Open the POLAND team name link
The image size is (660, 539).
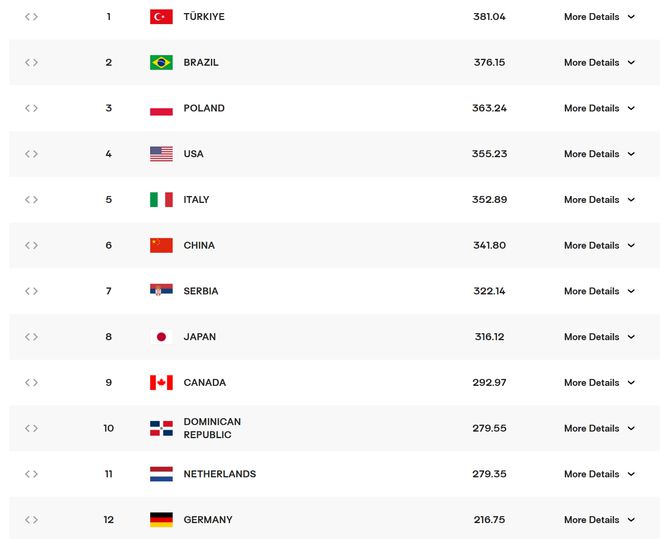pos(204,108)
